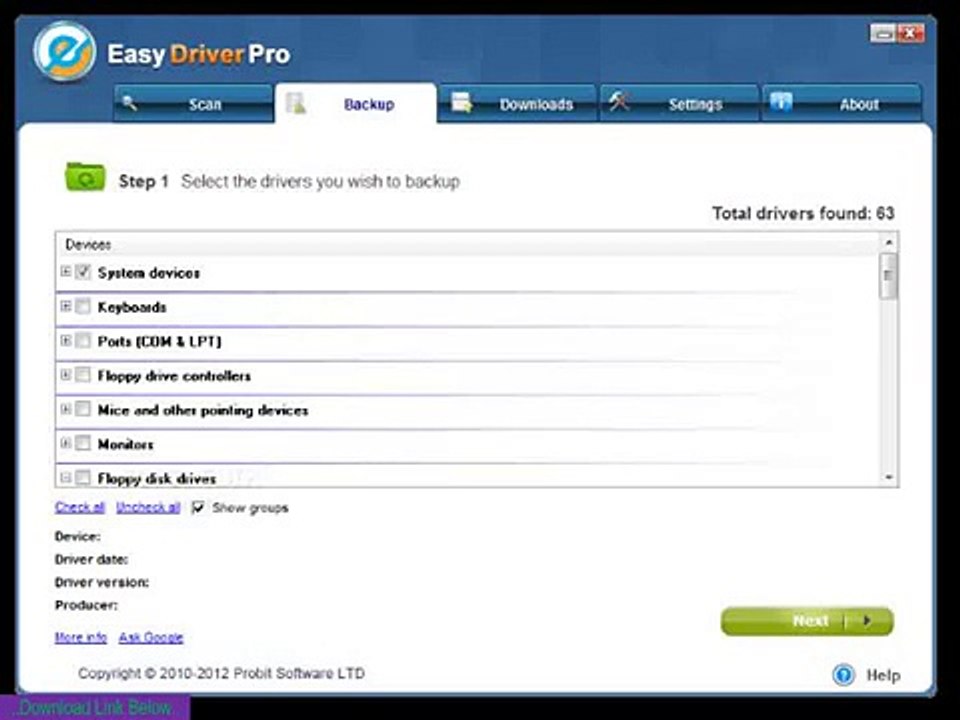Select Mice and other pointing devices label

pyautogui.click(x=203, y=410)
